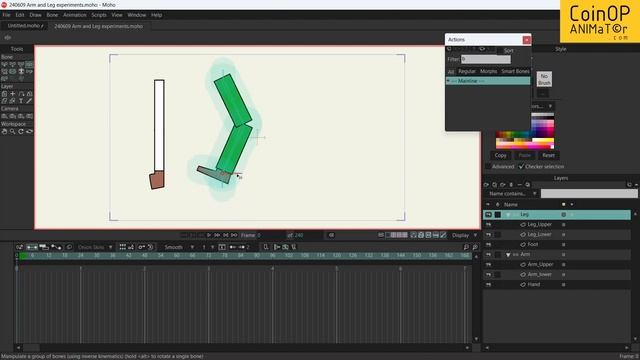This screenshot has width=640, height=360.
Task: Switch to the Untitled.moho document tab
Action: (25, 26)
